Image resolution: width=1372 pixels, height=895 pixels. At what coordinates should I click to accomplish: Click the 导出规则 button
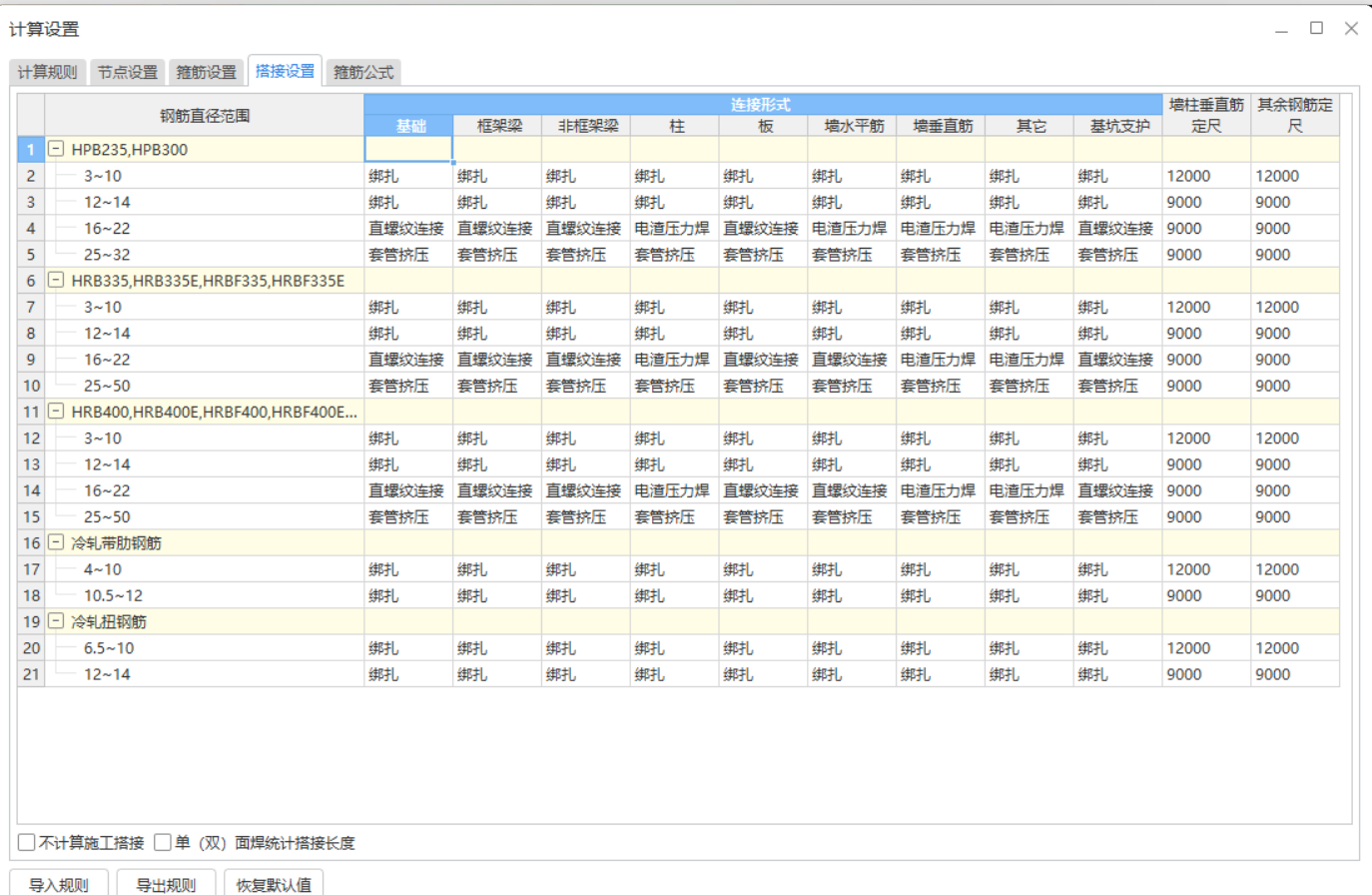[166, 884]
